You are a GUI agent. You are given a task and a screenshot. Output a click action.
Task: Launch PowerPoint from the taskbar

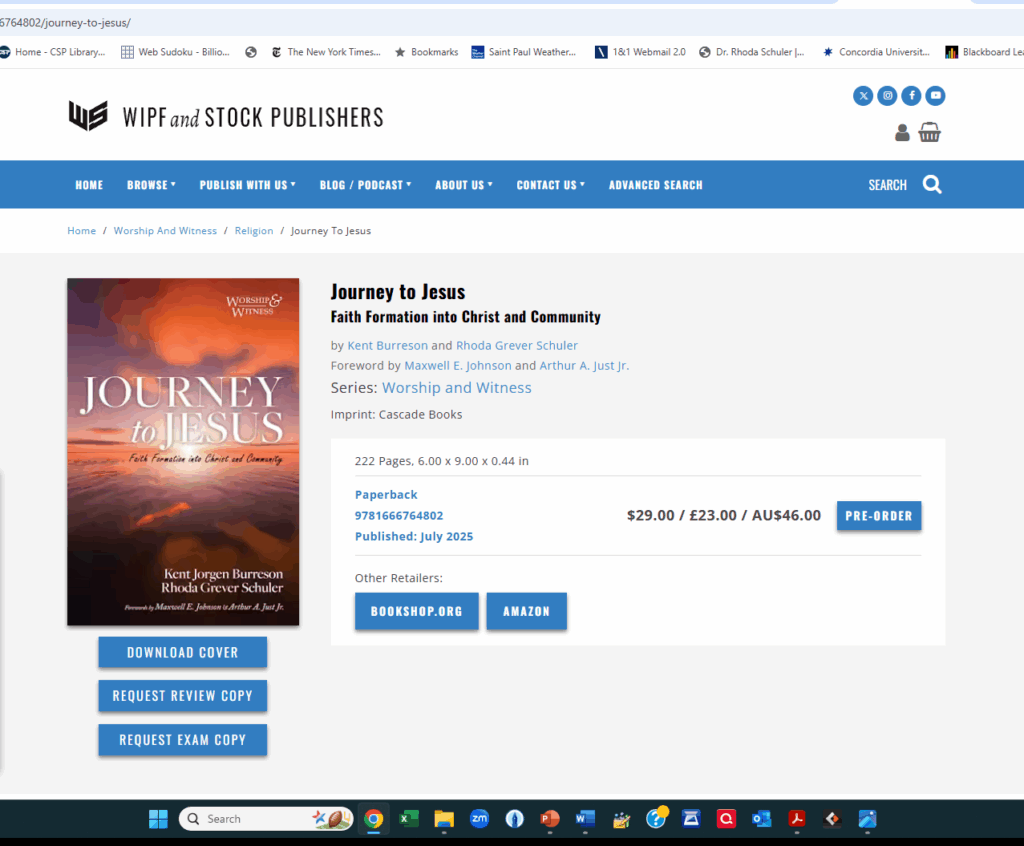[x=550, y=819]
